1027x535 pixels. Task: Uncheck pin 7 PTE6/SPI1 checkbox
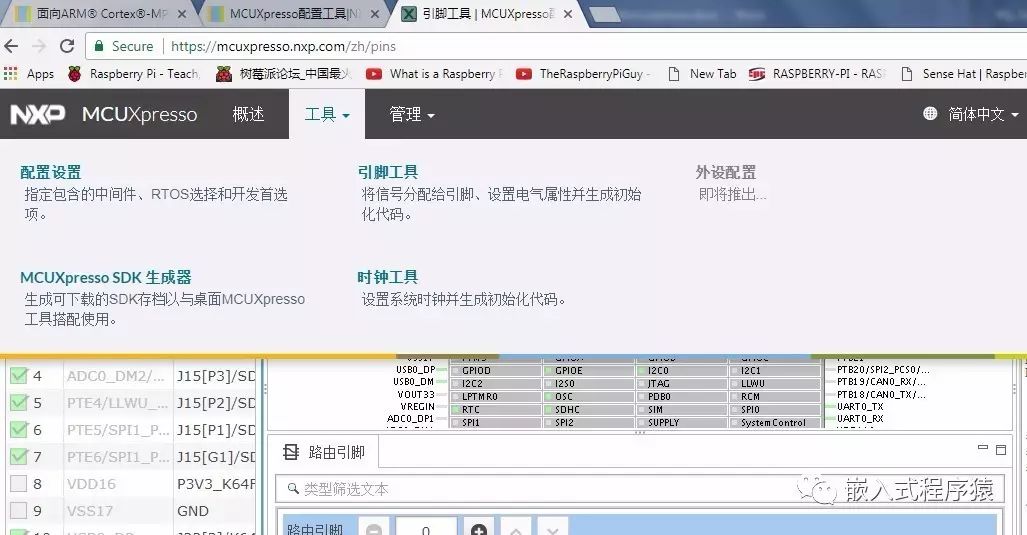pyautogui.click(x=19, y=456)
